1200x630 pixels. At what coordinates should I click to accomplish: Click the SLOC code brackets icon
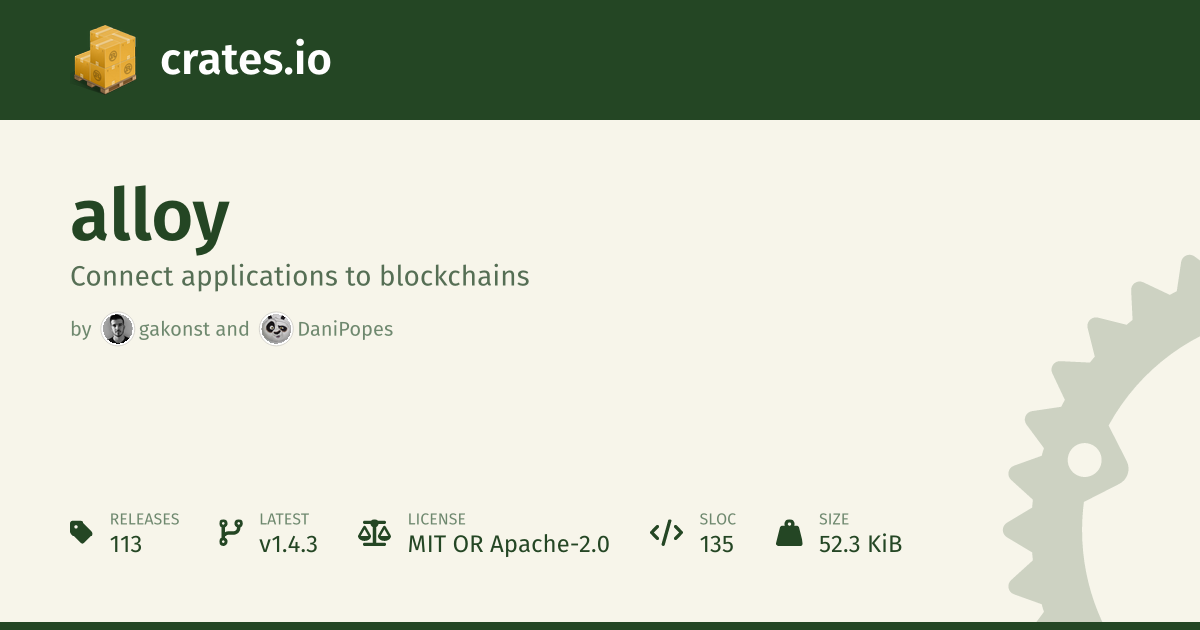click(x=666, y=533)
